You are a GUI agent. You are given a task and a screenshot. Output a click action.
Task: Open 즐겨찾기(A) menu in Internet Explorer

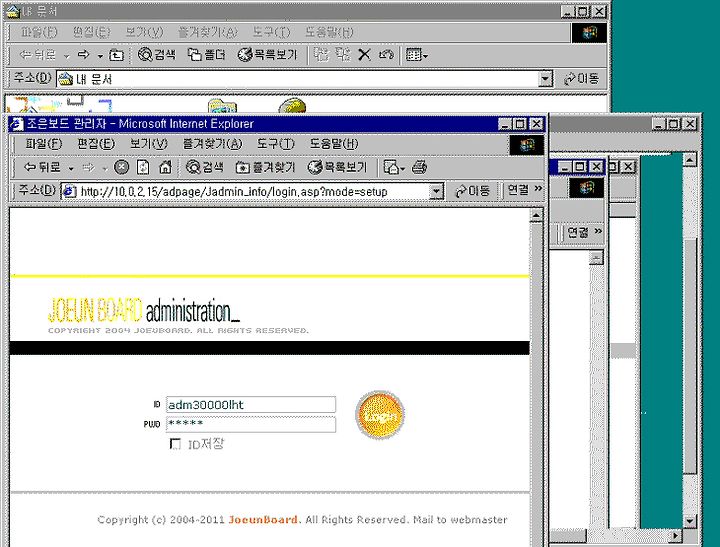[212, 144]
